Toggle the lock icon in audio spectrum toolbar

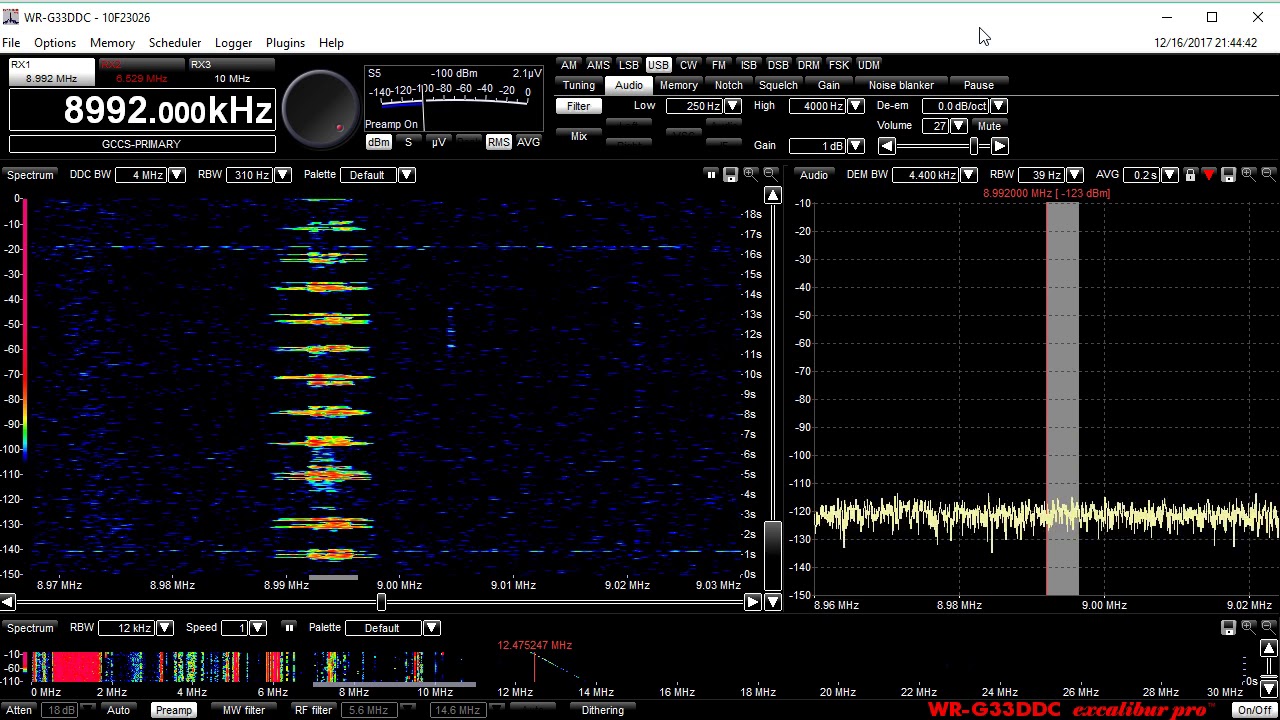coord(1190,175)
